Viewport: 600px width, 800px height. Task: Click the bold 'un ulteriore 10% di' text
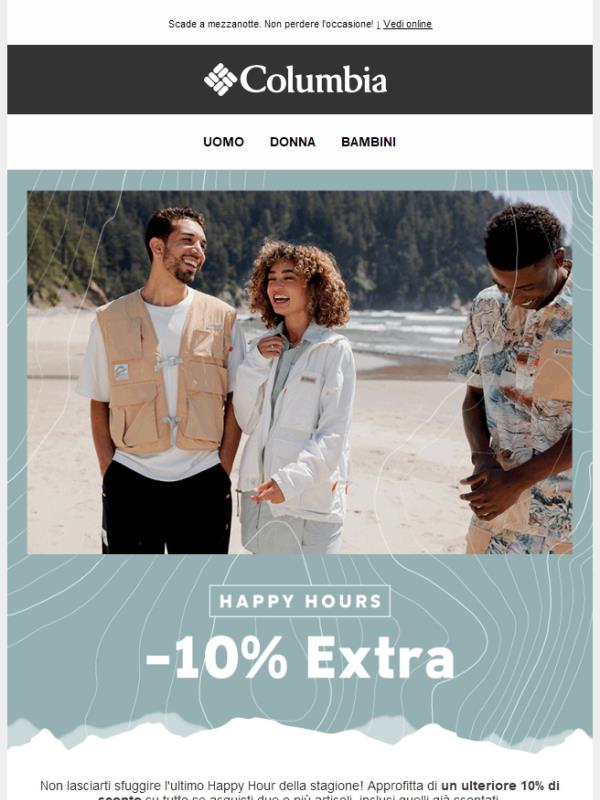click(500, 785)
